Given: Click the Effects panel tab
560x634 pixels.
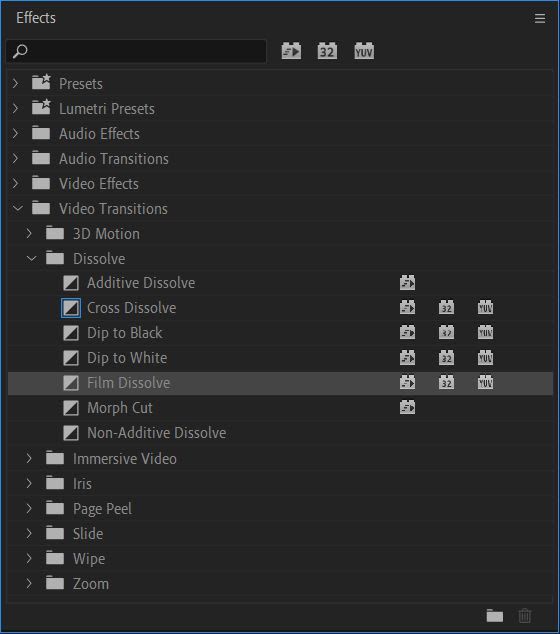Looking at the screenshot, I should click(x=36, y=18).
